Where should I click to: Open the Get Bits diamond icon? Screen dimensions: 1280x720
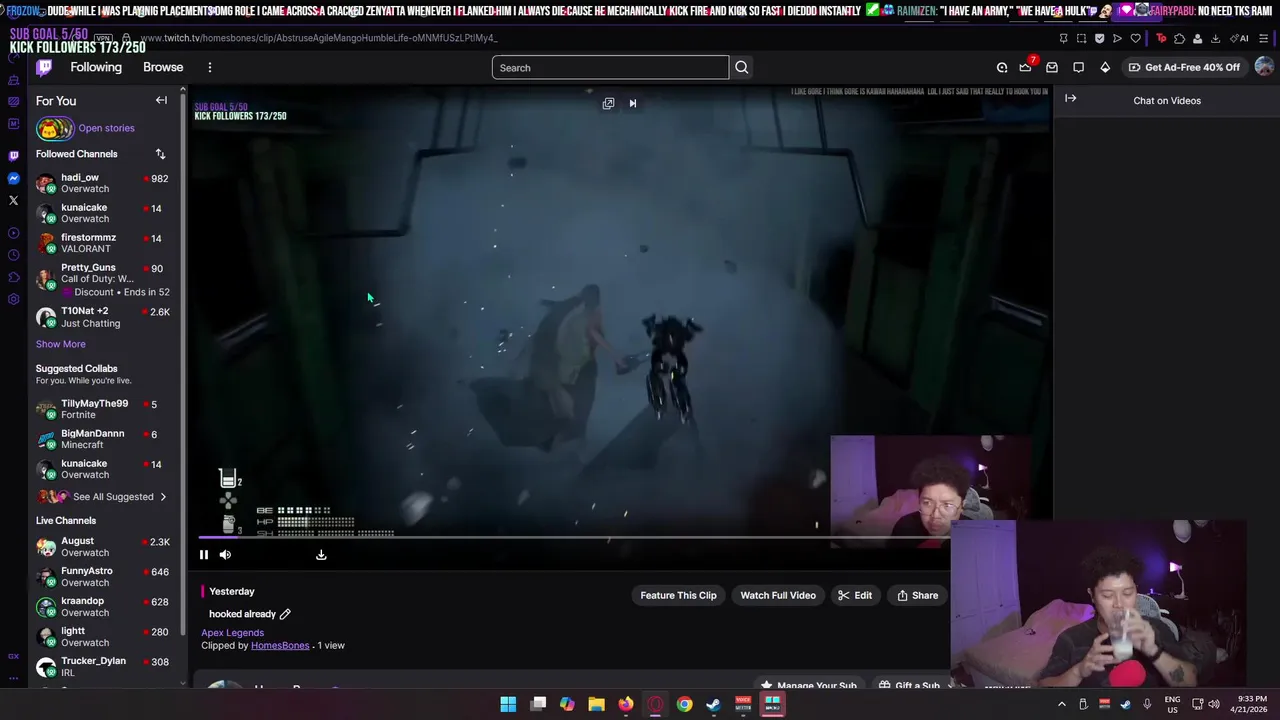1105,67
